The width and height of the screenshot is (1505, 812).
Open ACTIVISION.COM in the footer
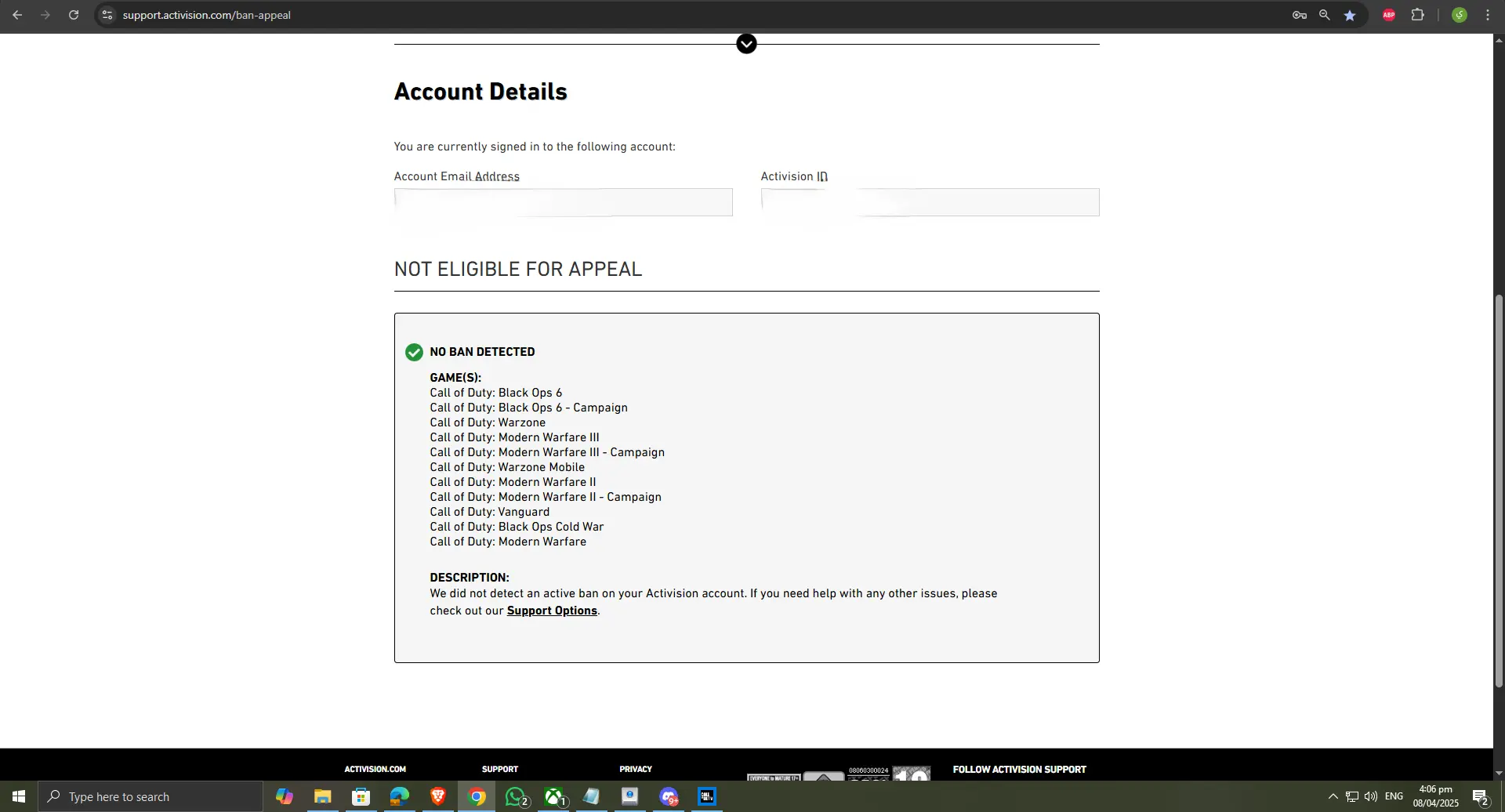[375, 769]
